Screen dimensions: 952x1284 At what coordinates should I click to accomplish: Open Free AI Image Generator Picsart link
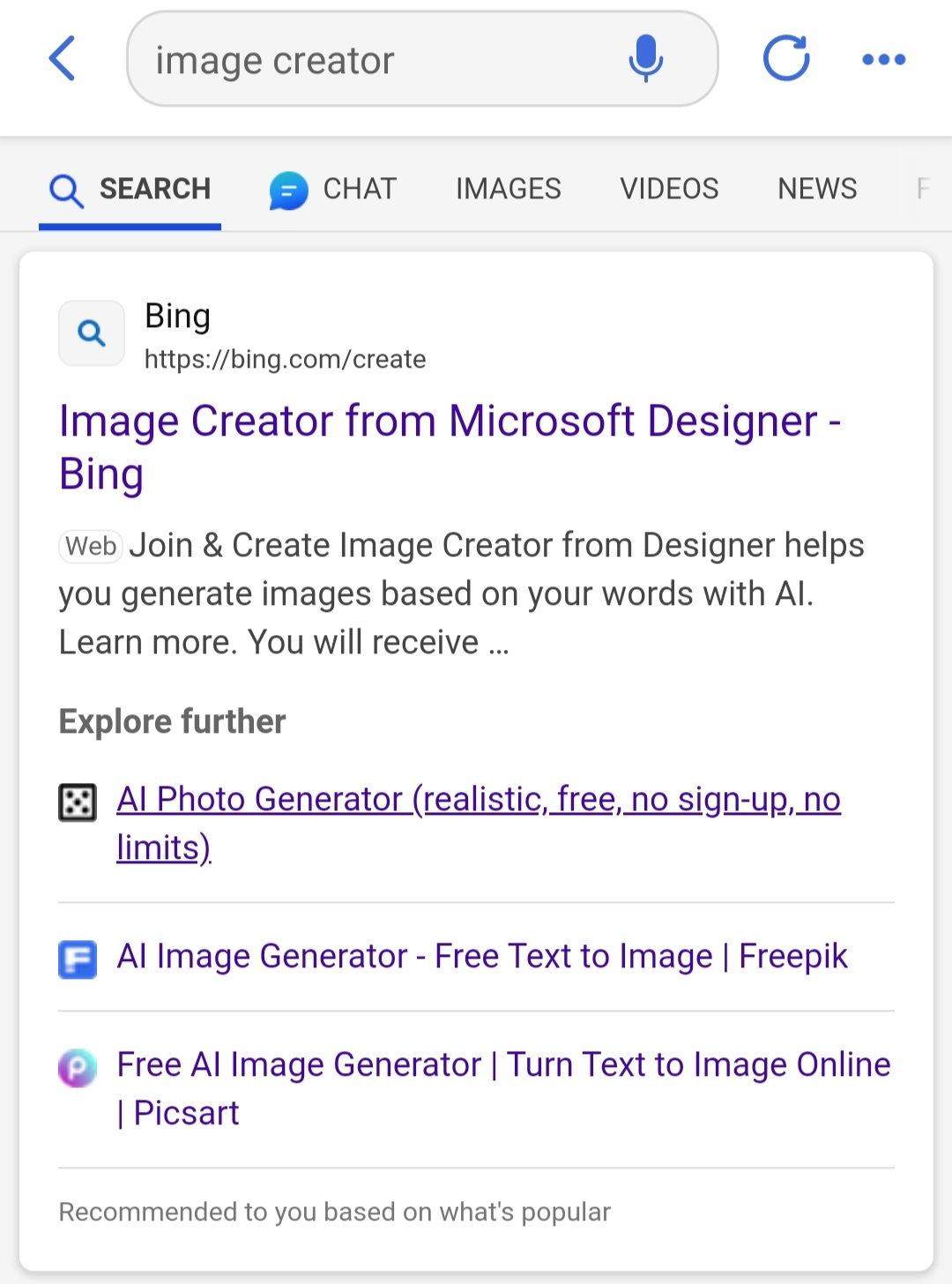tap(503, 1088)
